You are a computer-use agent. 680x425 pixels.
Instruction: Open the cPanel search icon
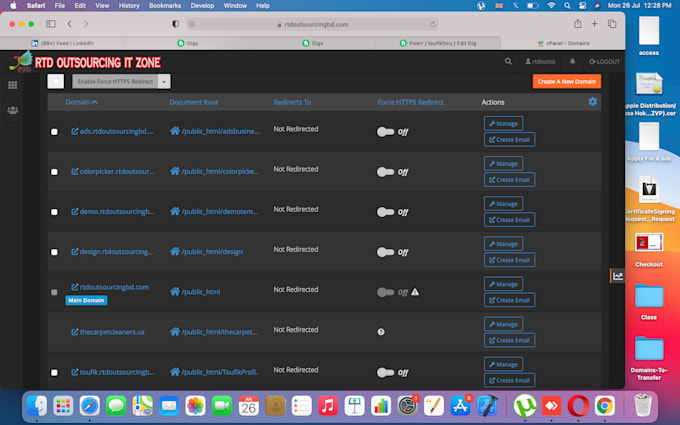[x=508, y=62]
